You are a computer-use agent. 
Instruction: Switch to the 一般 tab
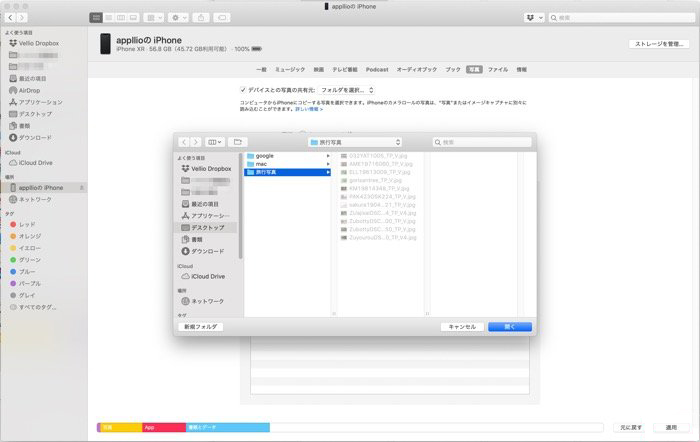[261, 70]
